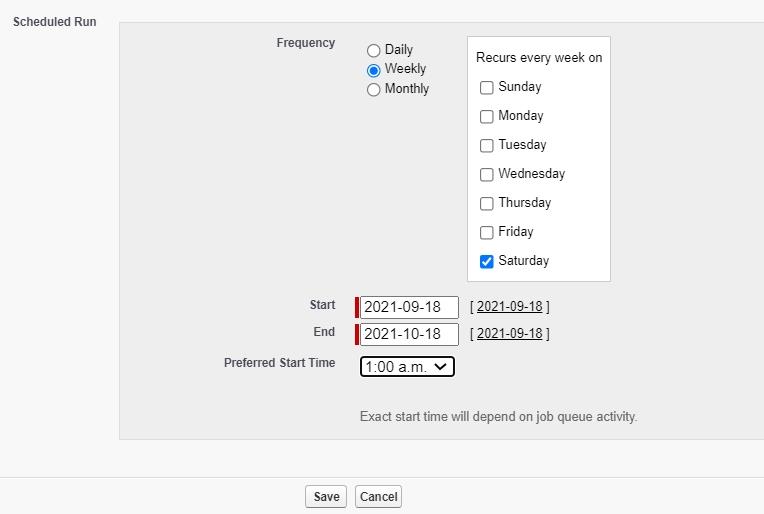Viewport: 764px width, 514px height.
Task: Check the Monday recurrence box
Action: [x=487, y=117]
